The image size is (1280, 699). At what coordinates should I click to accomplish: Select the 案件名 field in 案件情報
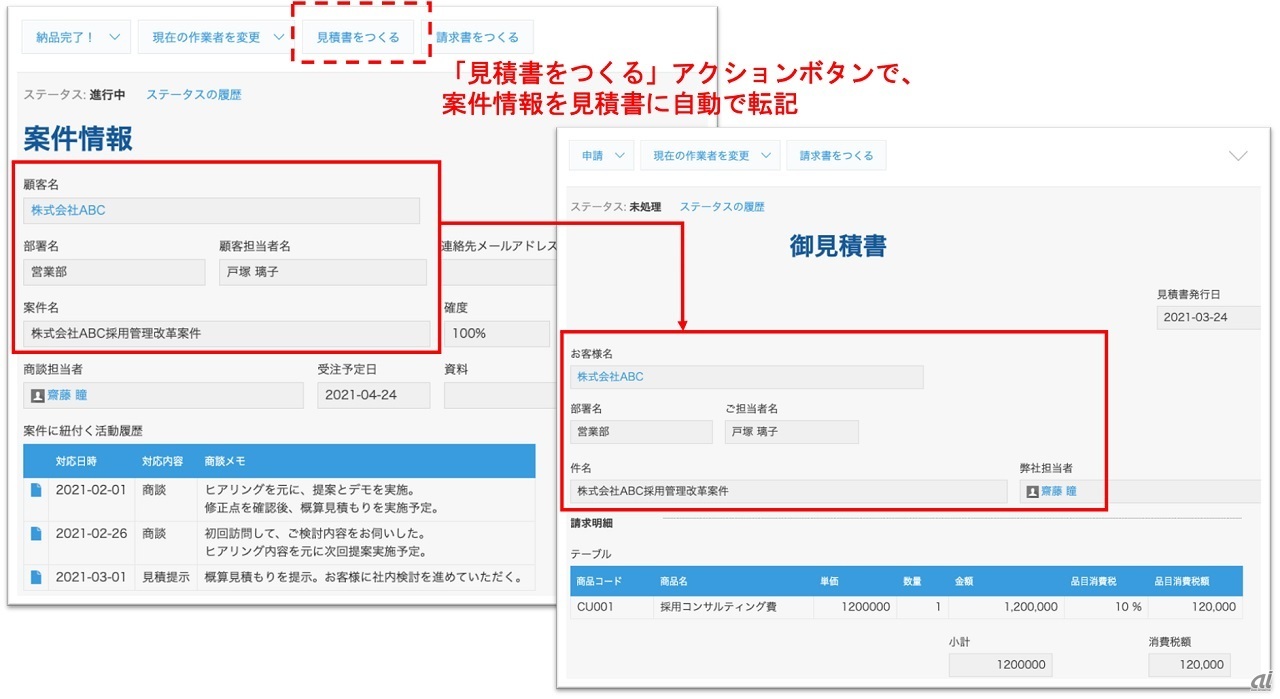226,334
